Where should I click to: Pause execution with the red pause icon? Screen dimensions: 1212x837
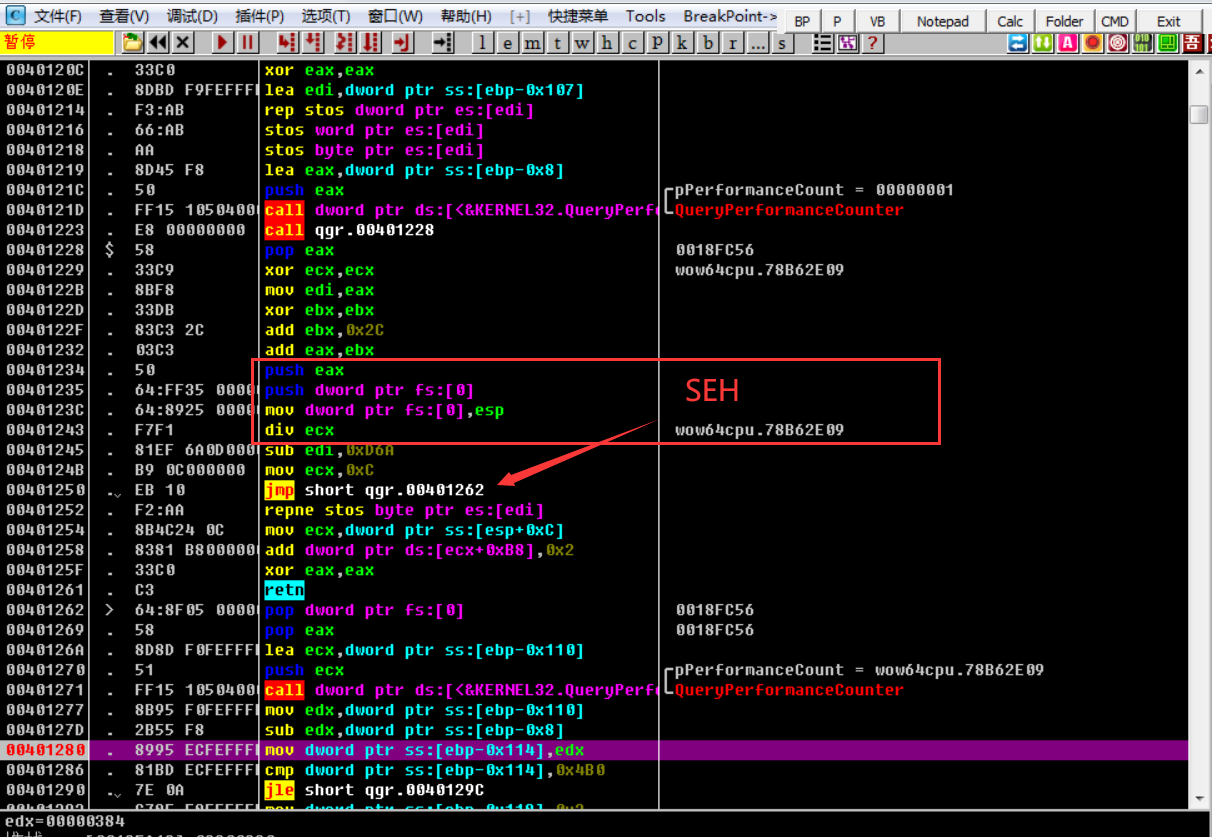[247, 42]
